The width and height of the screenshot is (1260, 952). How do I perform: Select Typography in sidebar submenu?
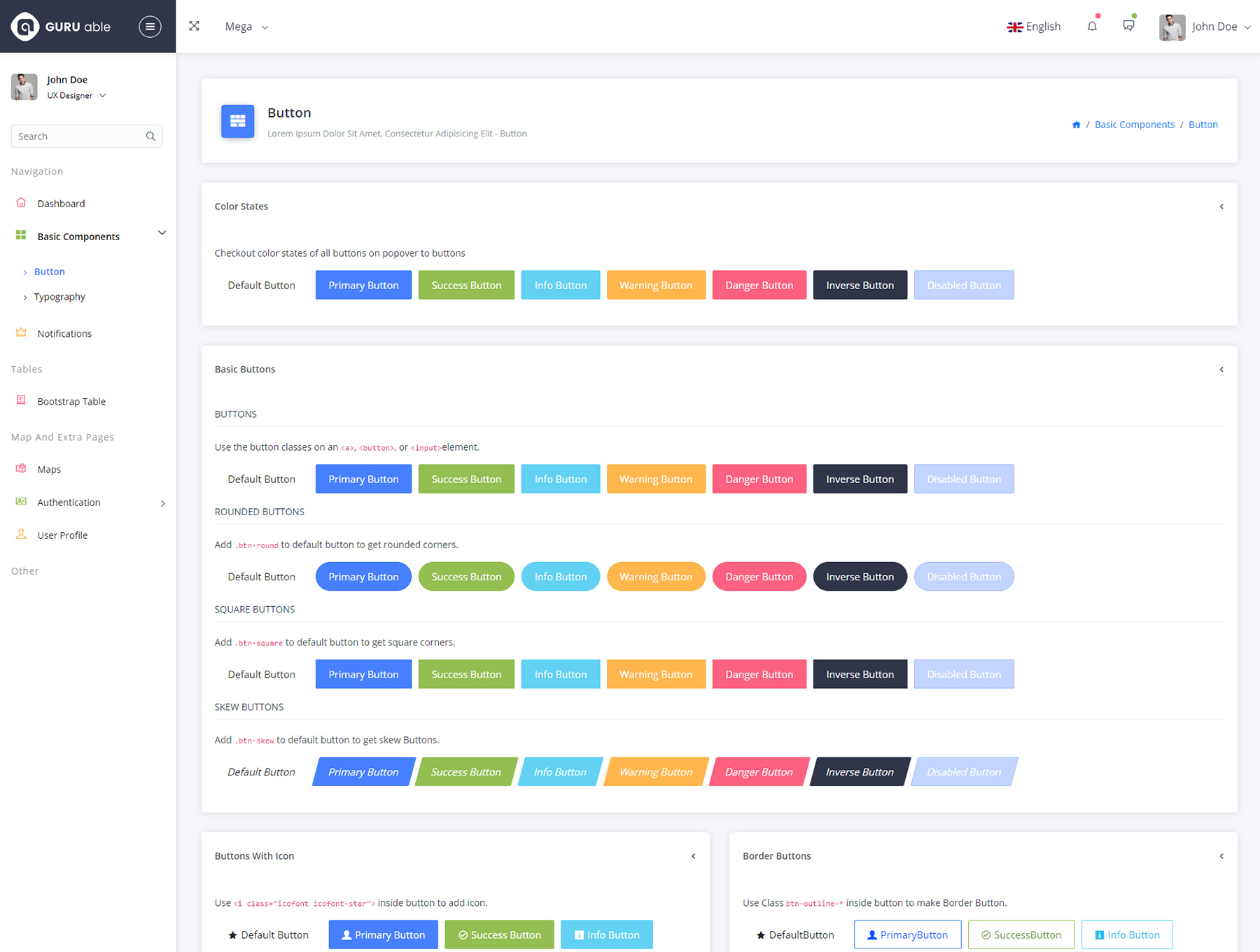click(x=59, y=297)
